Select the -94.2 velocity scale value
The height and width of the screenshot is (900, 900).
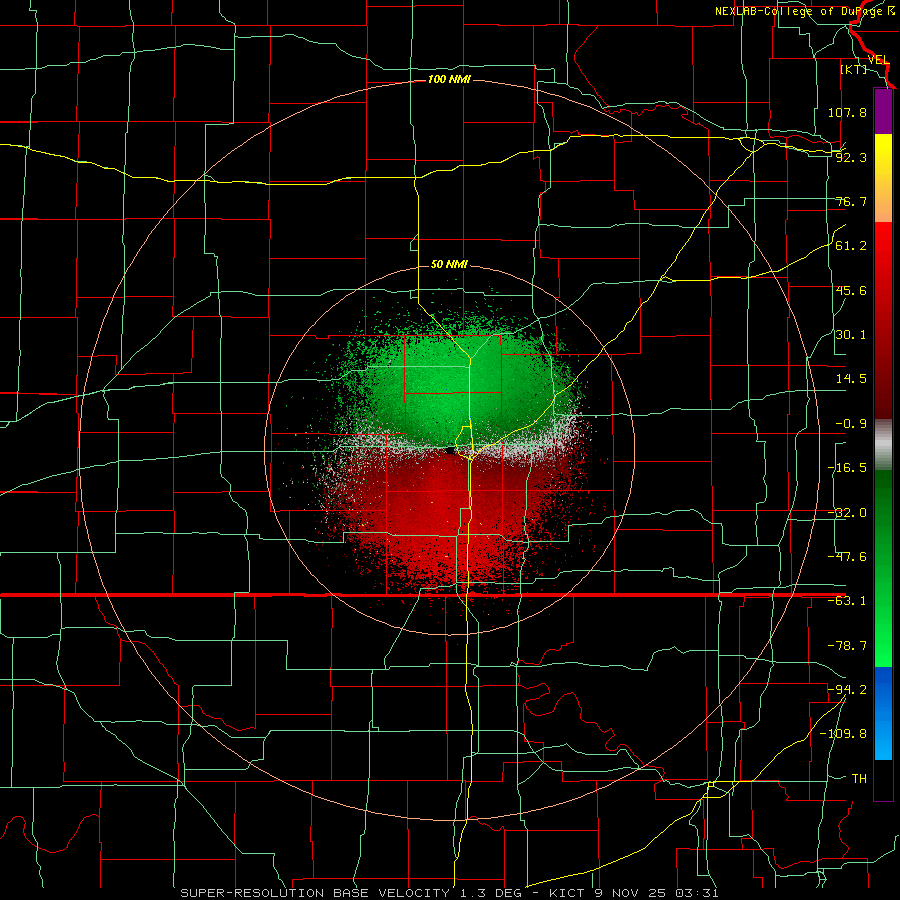pos(847,689)
